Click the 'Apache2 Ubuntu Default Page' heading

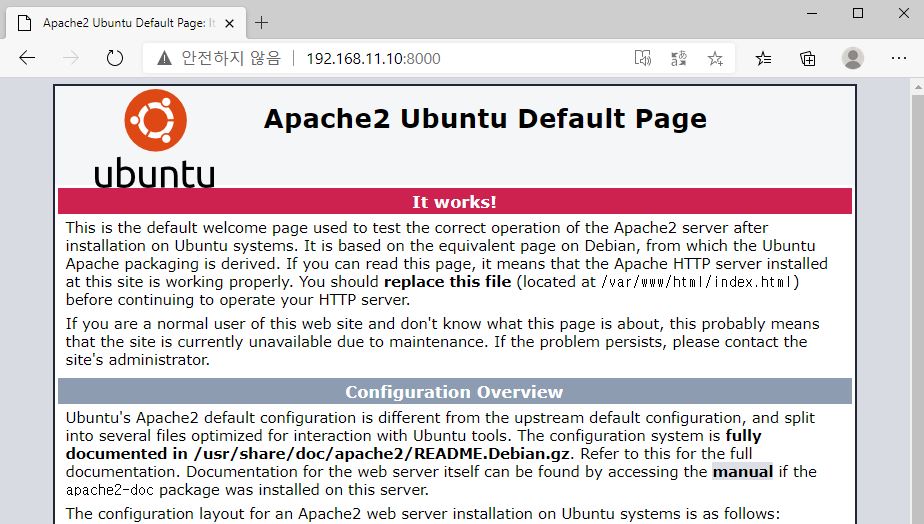485,118
